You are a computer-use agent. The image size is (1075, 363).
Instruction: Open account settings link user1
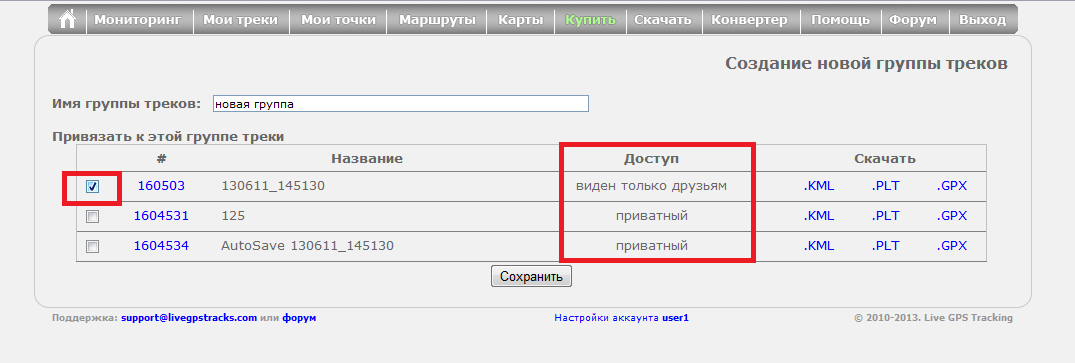click(x=675, y=318)
